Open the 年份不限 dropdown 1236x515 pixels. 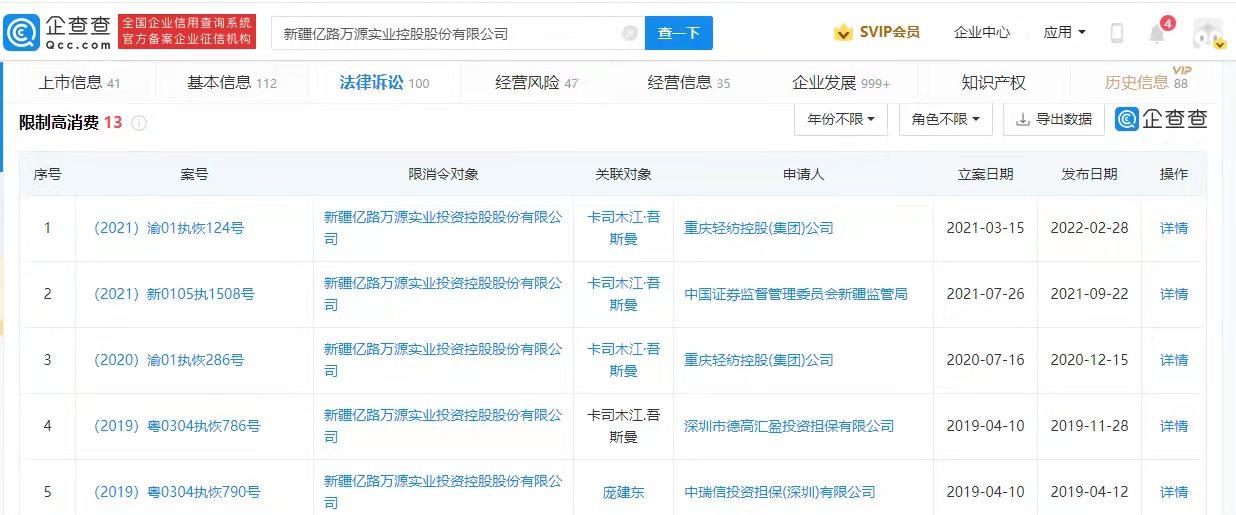(841, 119)
